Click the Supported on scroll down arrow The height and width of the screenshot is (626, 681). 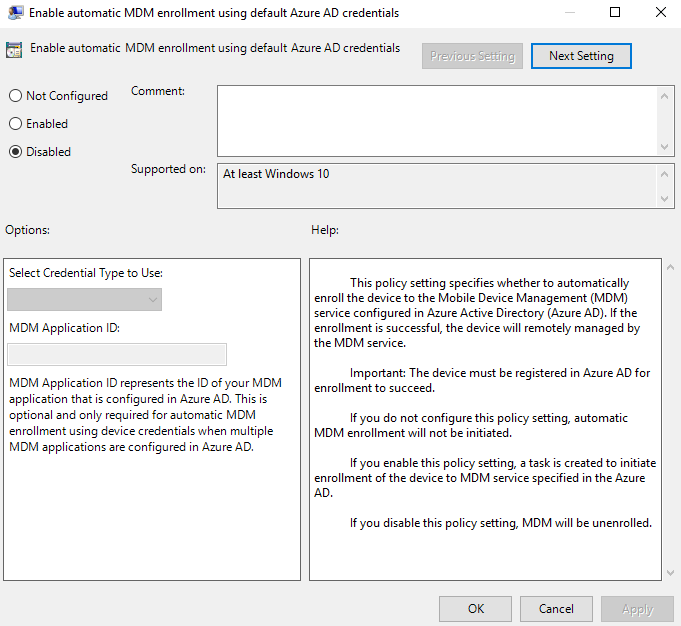pyautogui.click(x=664, y=199)
